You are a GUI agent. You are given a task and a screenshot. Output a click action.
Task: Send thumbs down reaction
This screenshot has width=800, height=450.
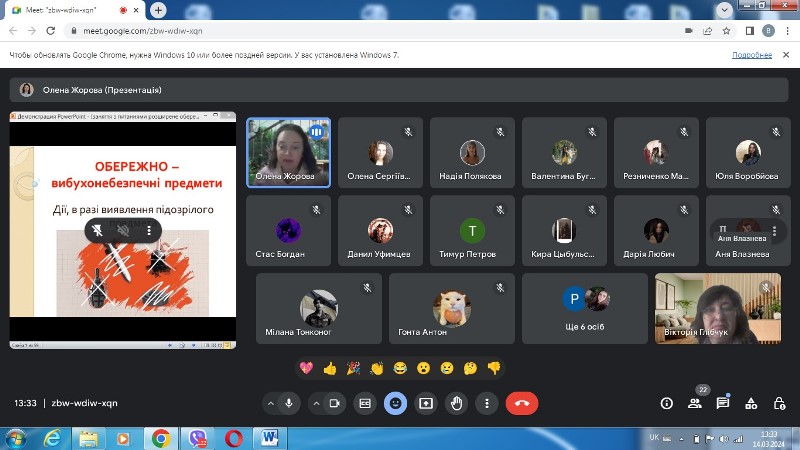point(494,368)
